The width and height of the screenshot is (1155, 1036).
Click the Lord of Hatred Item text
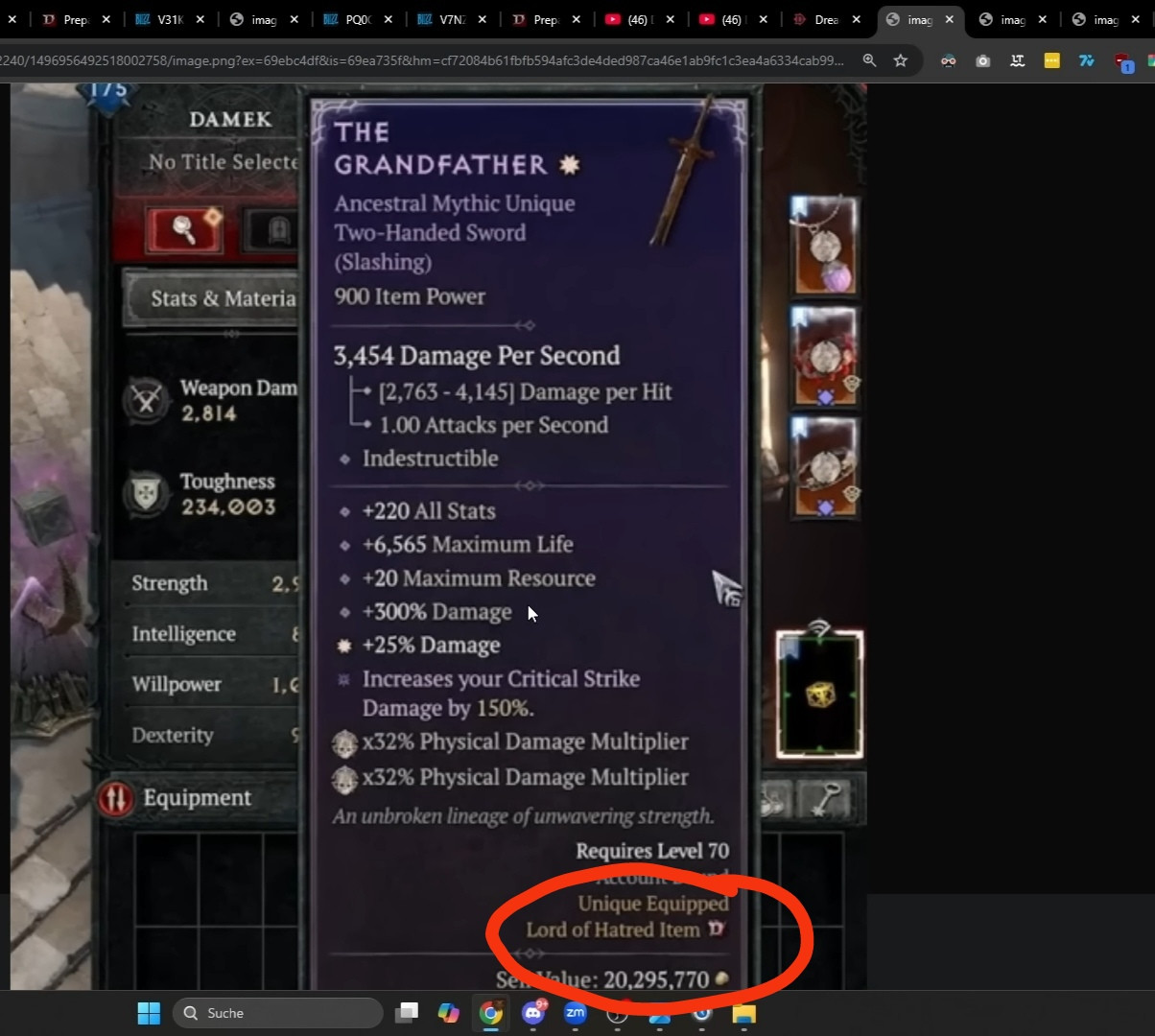pos(613,930)
